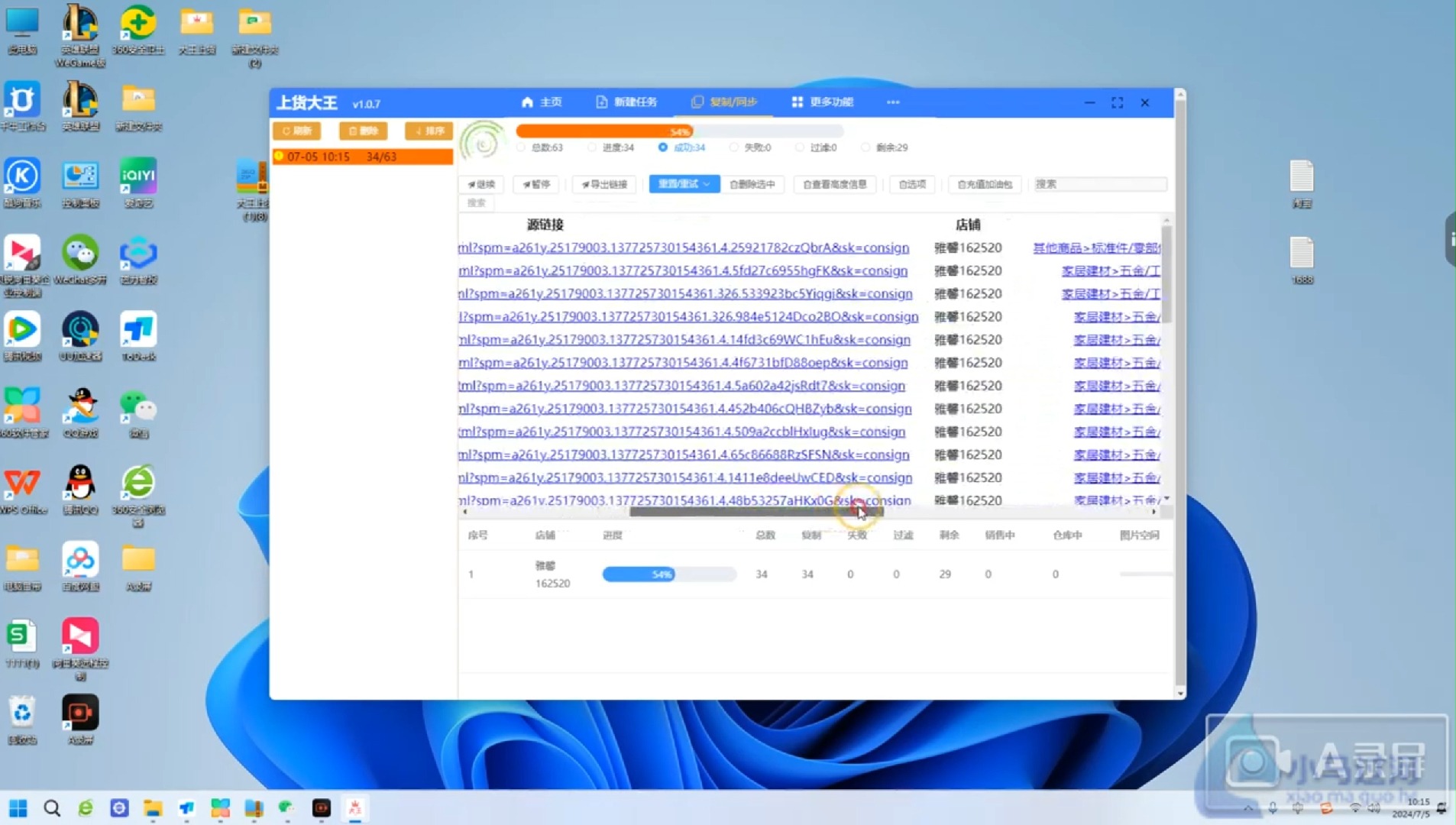Open the ellipsis overflow menu
This screenshot has height=825, width=1456.
tap(893, 102)
